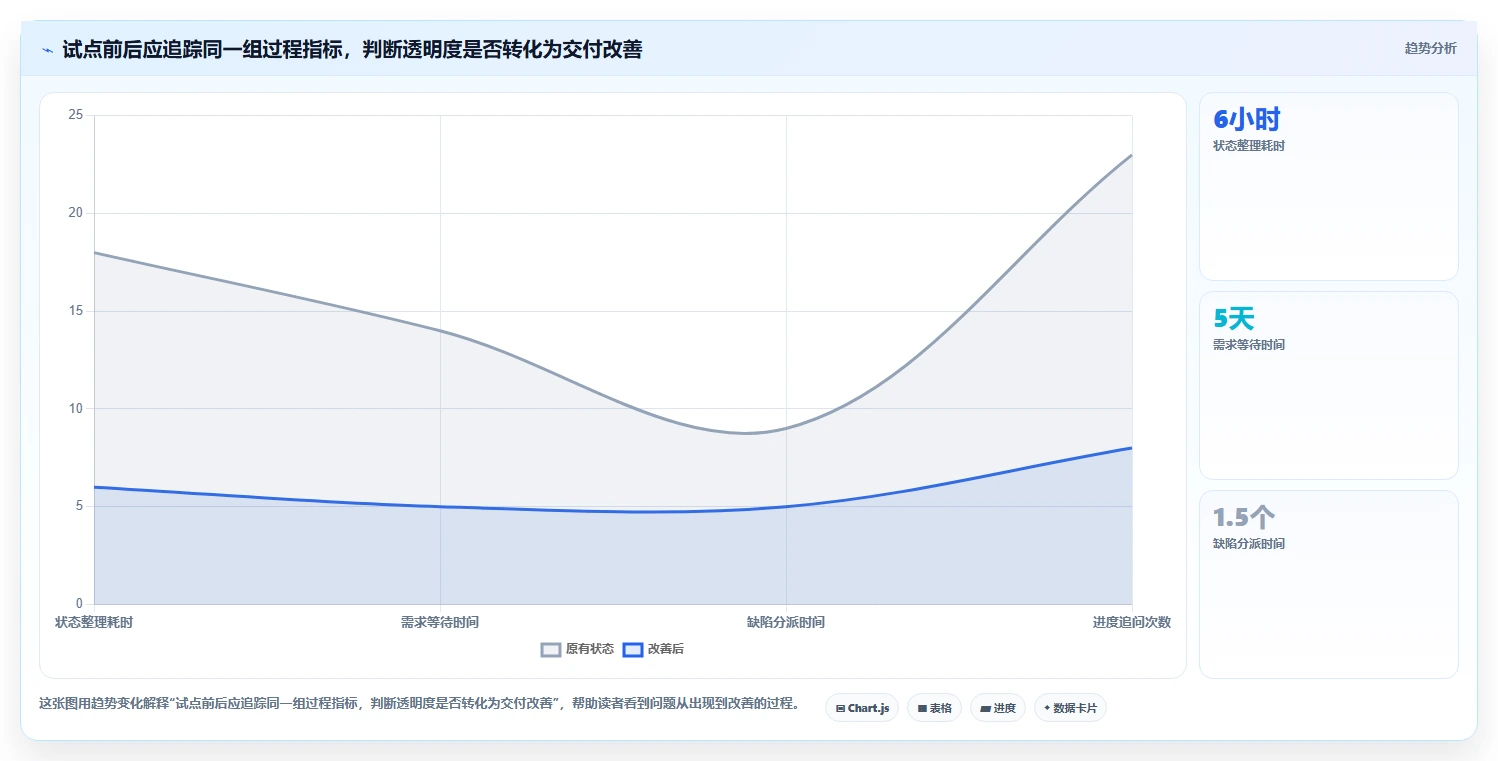The image size is (1498, 761).
Task: Click the 6小时 stat value
Action: [1246, 119]
